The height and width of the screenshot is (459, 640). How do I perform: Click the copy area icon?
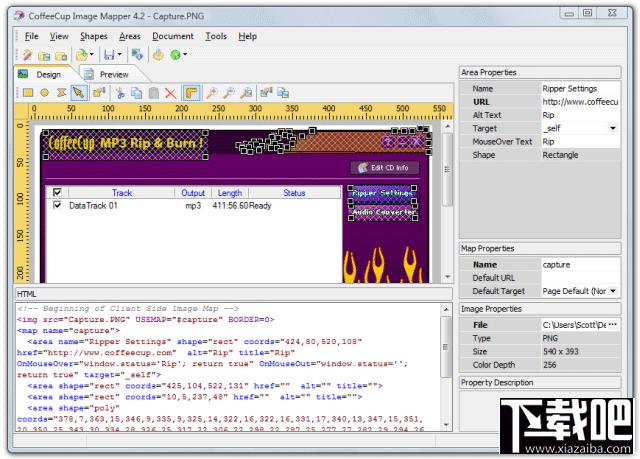(136, 93)
